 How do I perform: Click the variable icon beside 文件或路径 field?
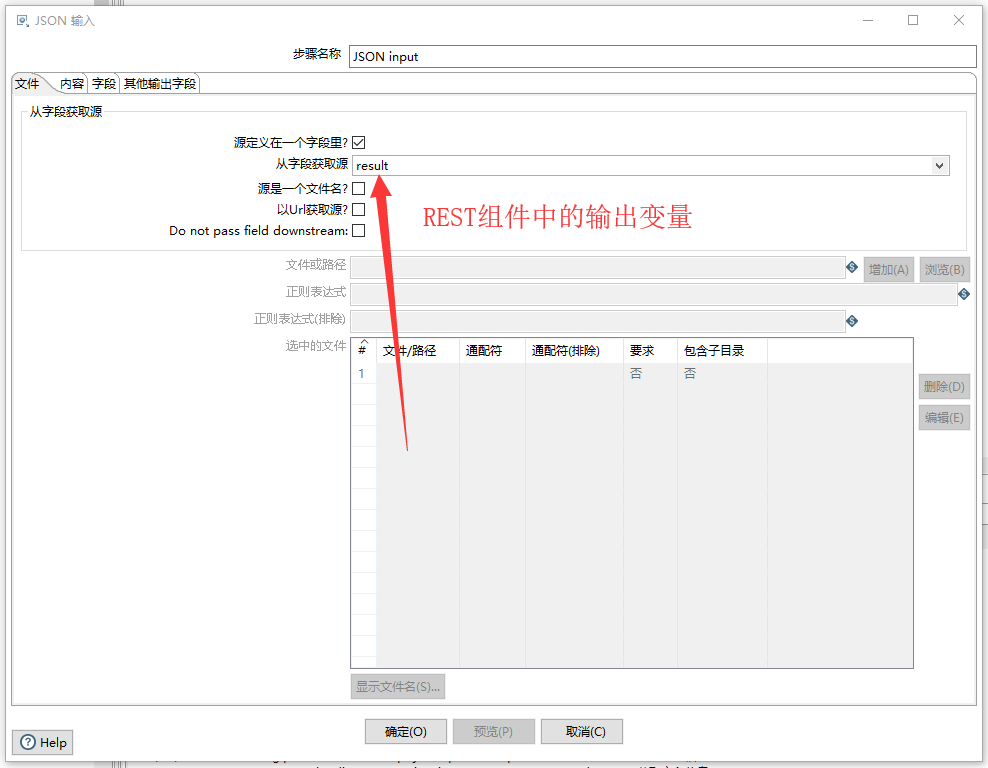coord(852,268)
